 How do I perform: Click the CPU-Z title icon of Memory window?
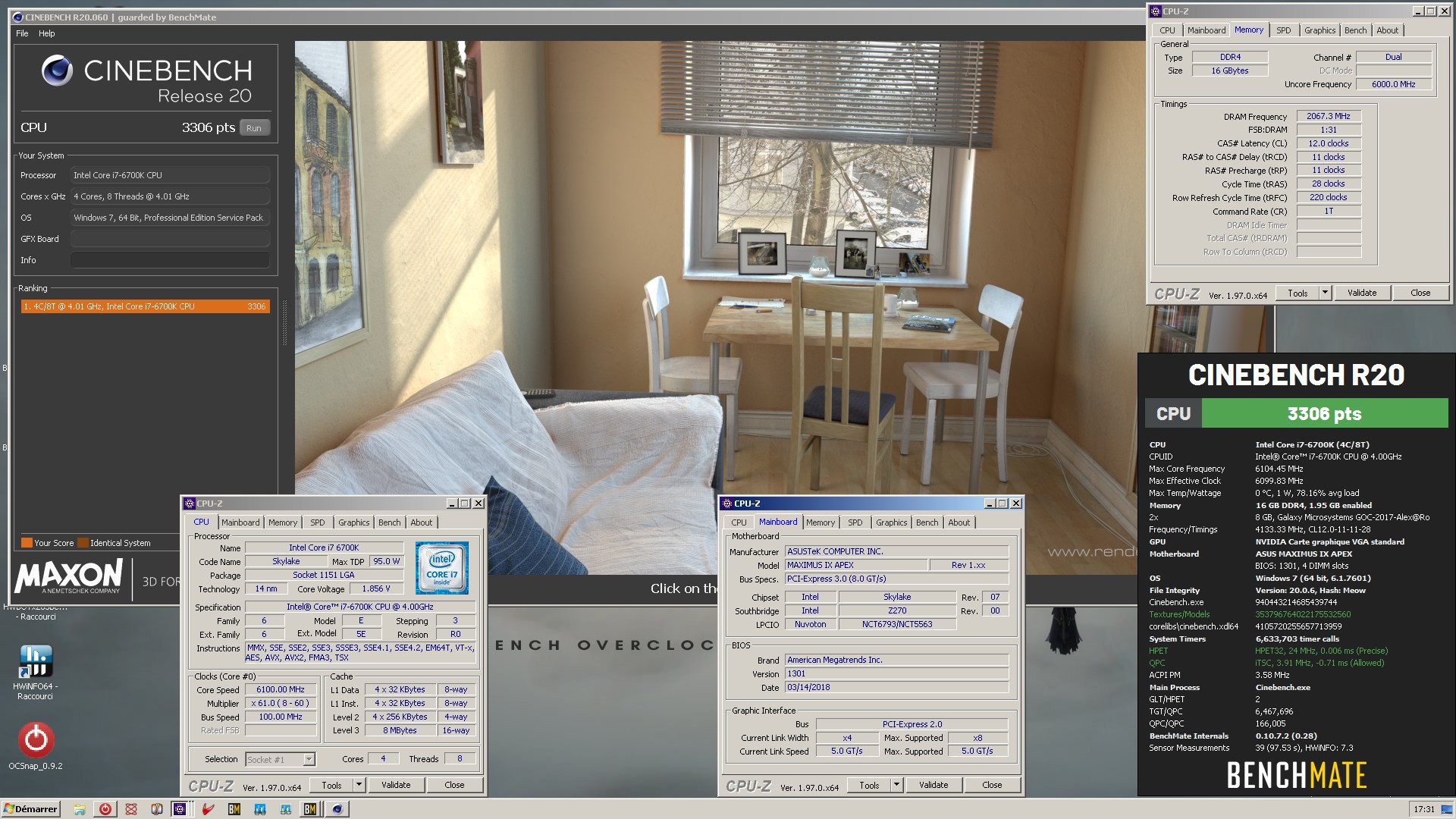[x=1156, y=11]
